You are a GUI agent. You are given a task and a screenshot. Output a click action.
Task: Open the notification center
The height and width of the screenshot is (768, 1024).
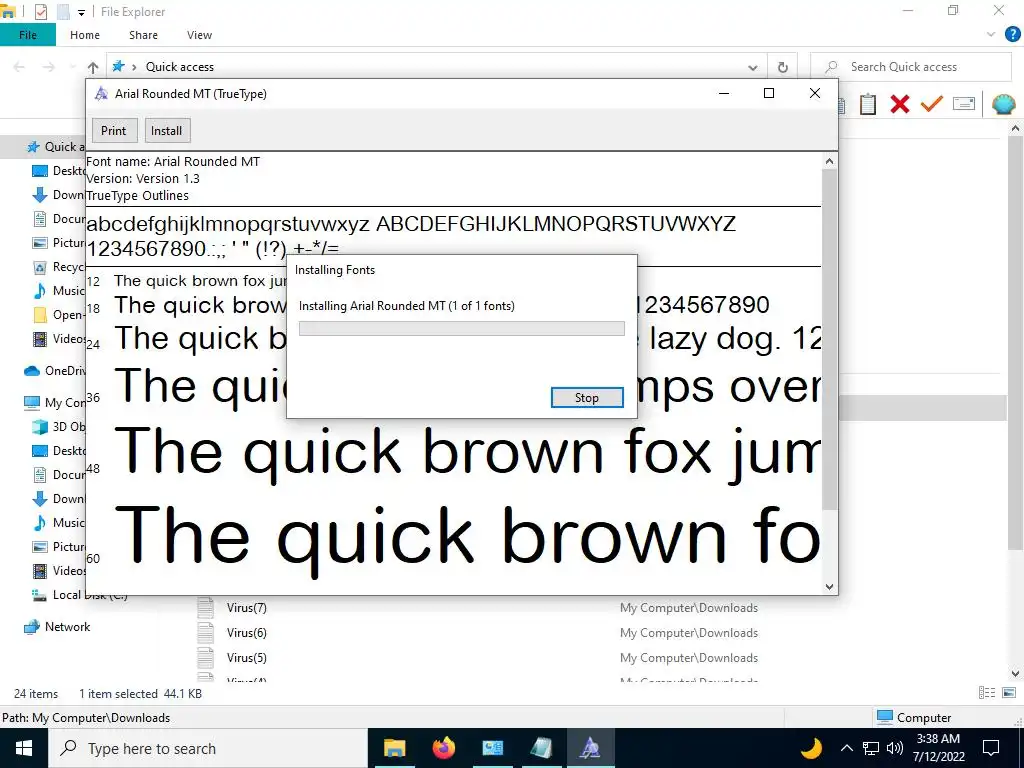coord(991,748)
